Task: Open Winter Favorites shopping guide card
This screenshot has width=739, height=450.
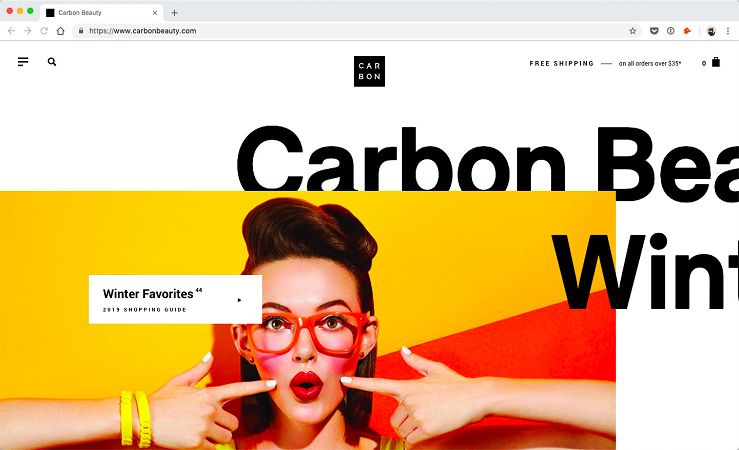Action: (175, 299)
